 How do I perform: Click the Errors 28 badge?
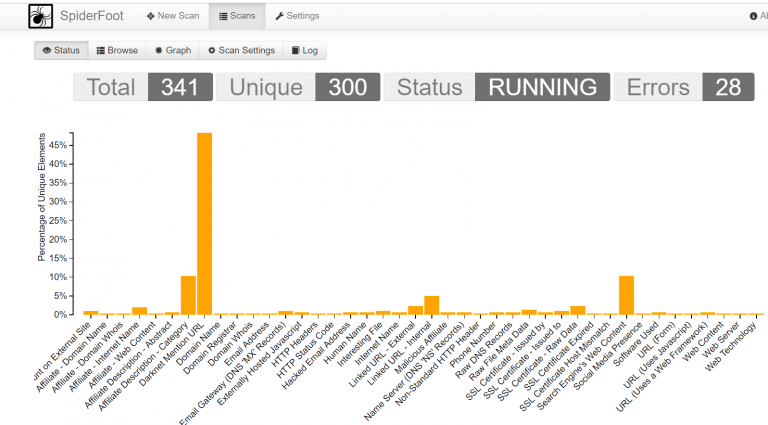[x=684, y=87]
